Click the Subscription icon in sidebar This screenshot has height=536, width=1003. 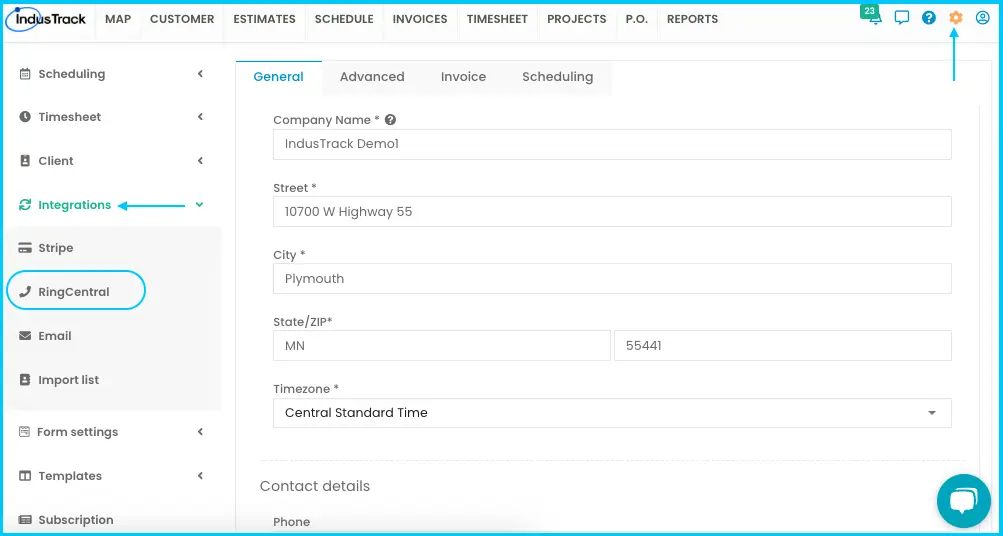(x=25, y=520)
